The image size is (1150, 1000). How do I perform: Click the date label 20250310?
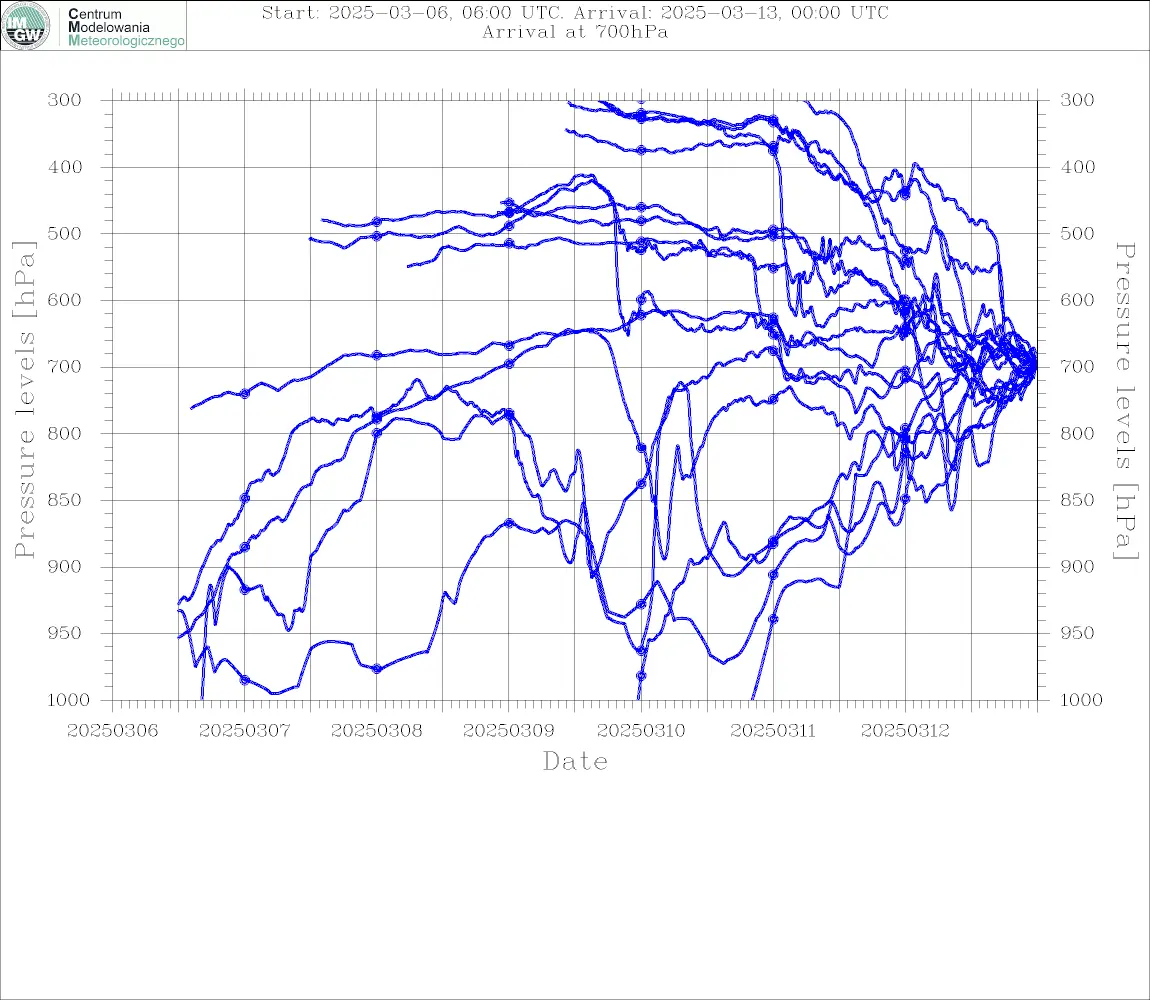(641, 731)
